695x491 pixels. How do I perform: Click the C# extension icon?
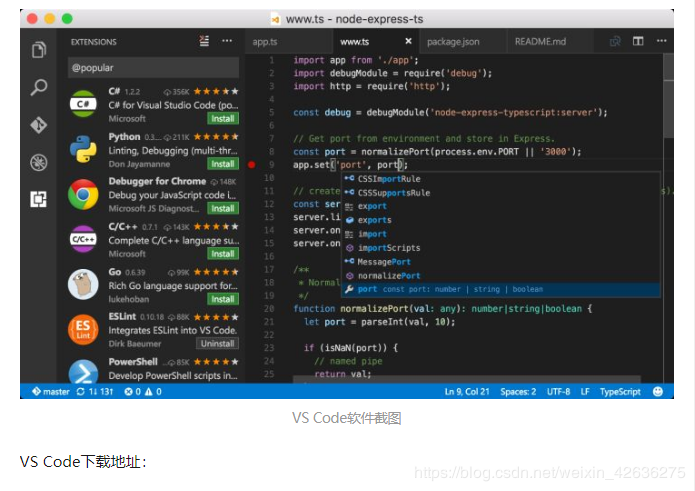[x=83, y=104]
